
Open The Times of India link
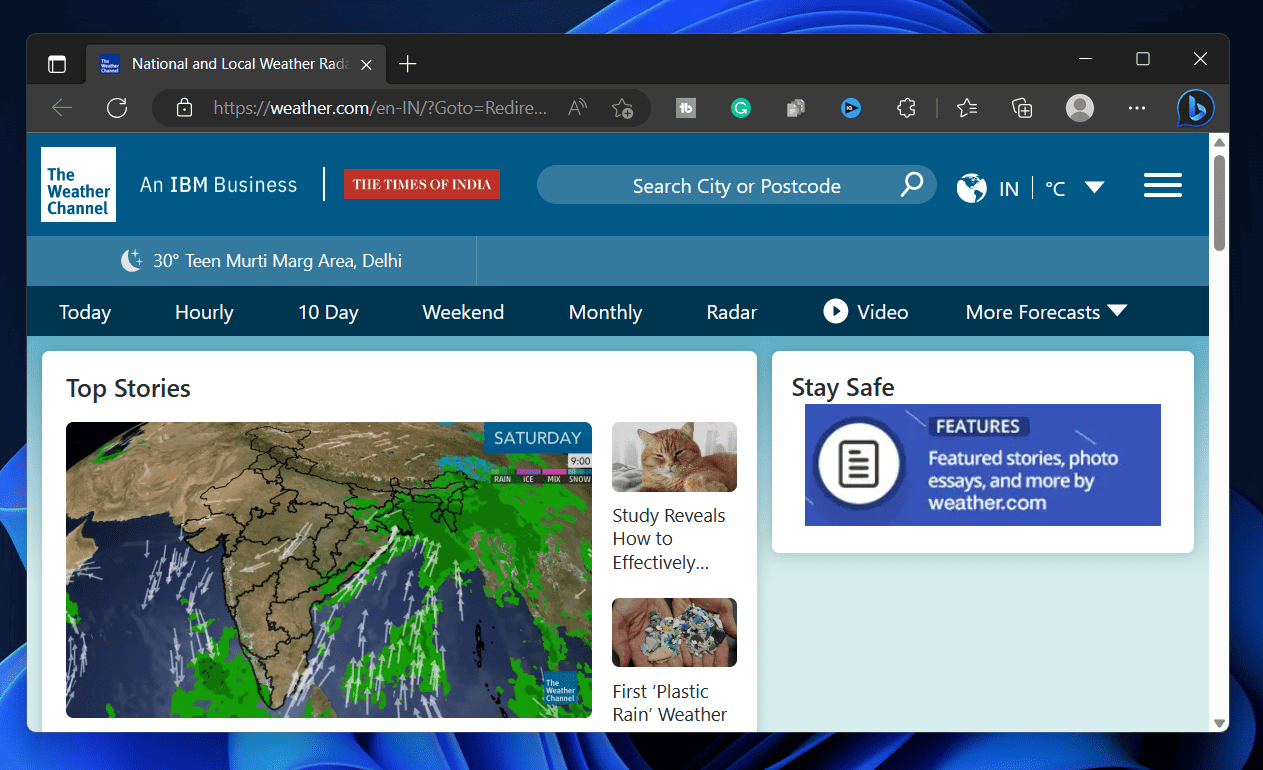pos(421,184)
